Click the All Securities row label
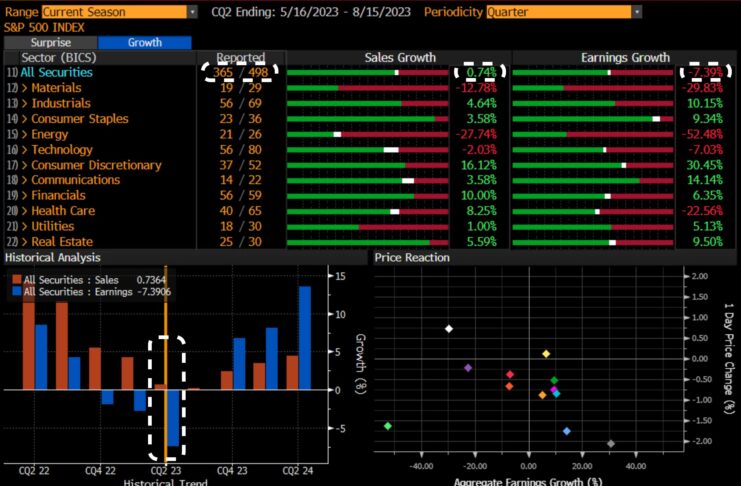The image size is (741, 486). pyautogui.click(x=56, y=73)
